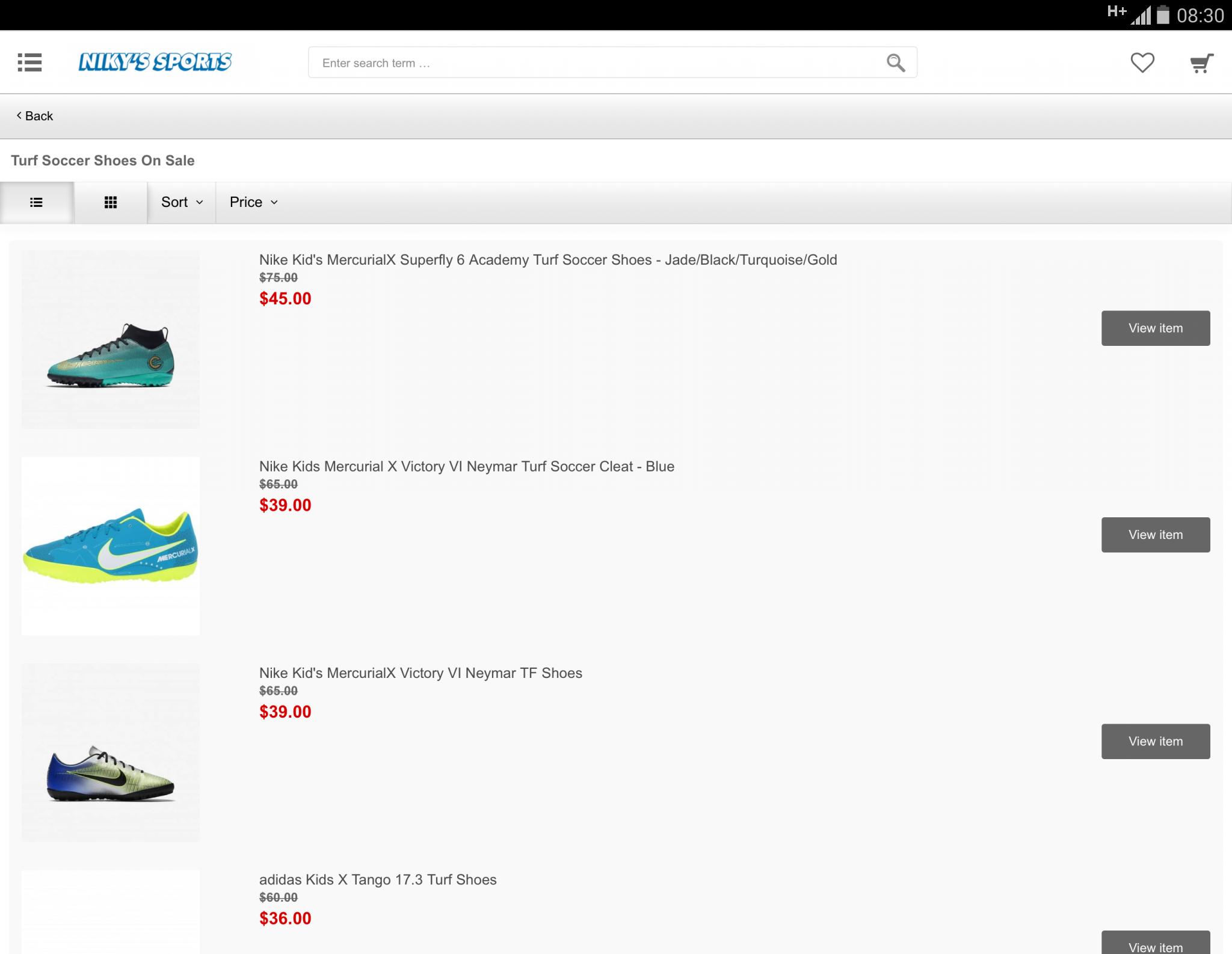Viewport: 1232px width, 954px height.
Task: View item for MercurialX Superfly 6 Academy
Action: click(x=1155, y=328)
